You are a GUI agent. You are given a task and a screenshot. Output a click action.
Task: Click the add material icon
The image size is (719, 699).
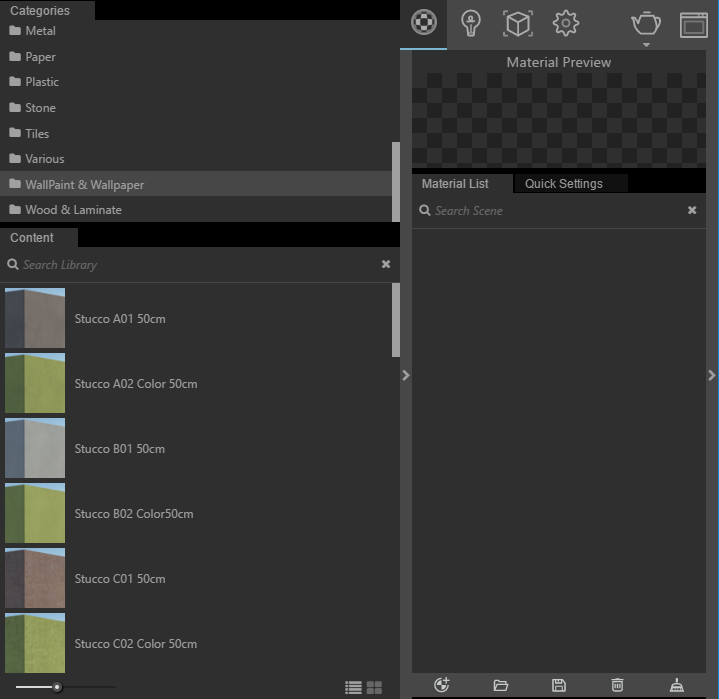443,685
